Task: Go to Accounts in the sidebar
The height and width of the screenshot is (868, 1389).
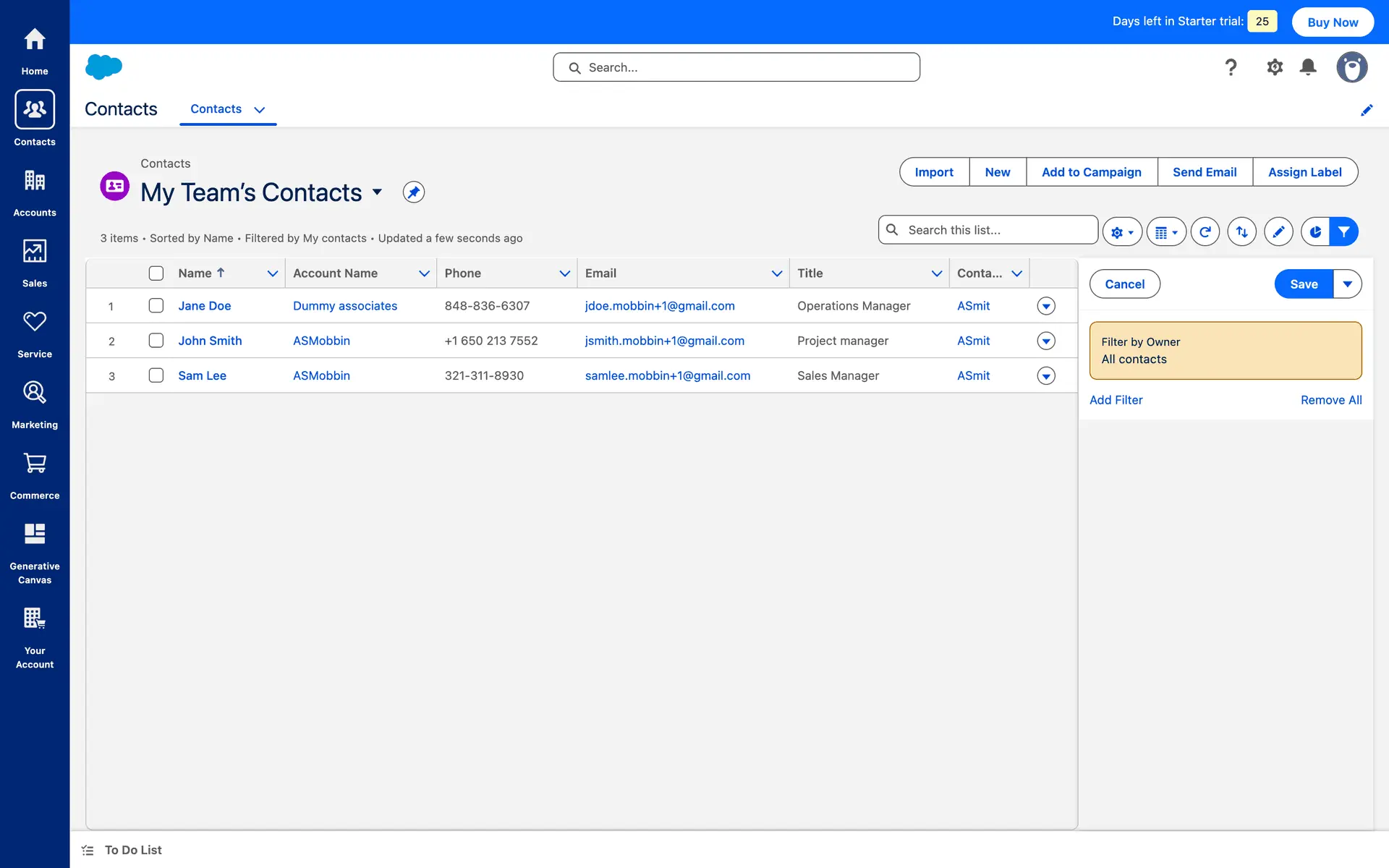Action: pyautogui.click(x=35, y=192)
